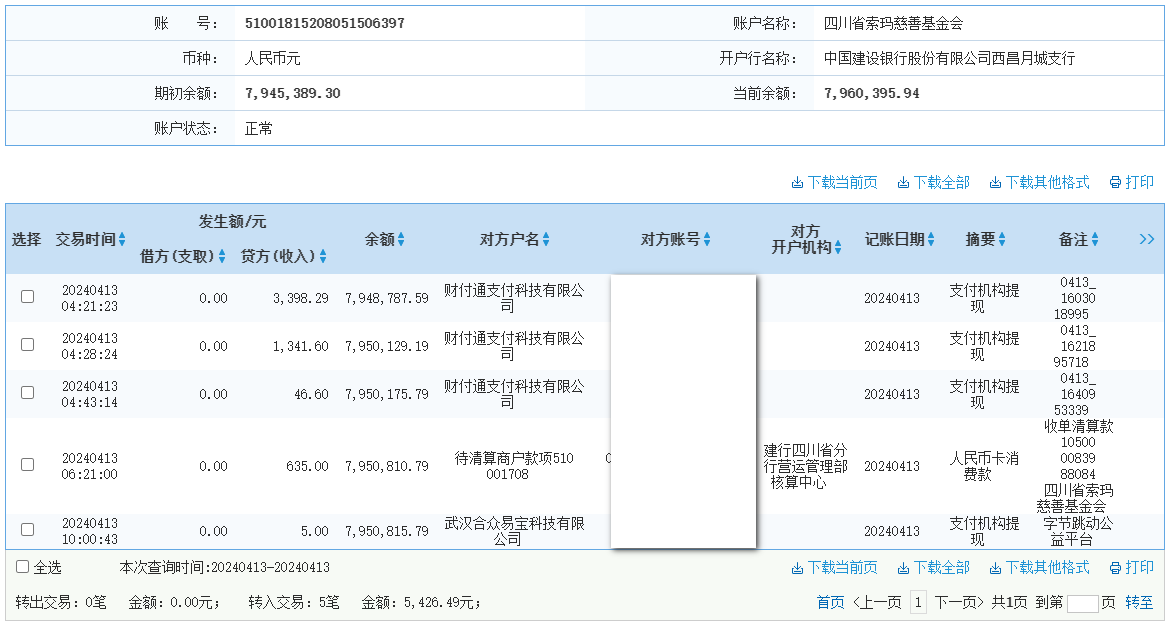Click credit amount 1,341.60

pyautogui.click(x=301, y=346)
